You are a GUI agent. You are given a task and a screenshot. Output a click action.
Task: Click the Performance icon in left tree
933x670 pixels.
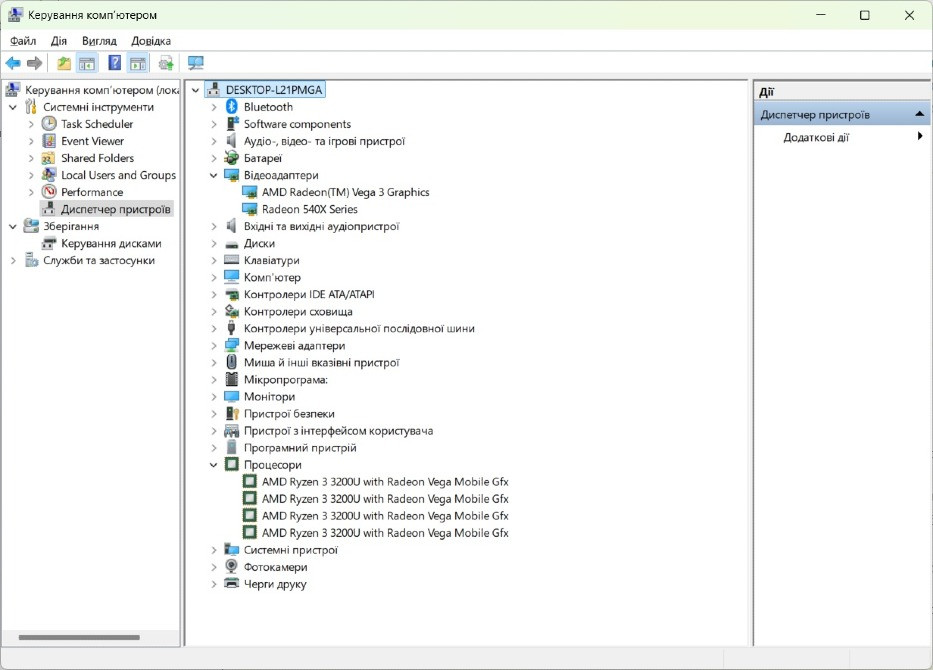coord(49,192)
